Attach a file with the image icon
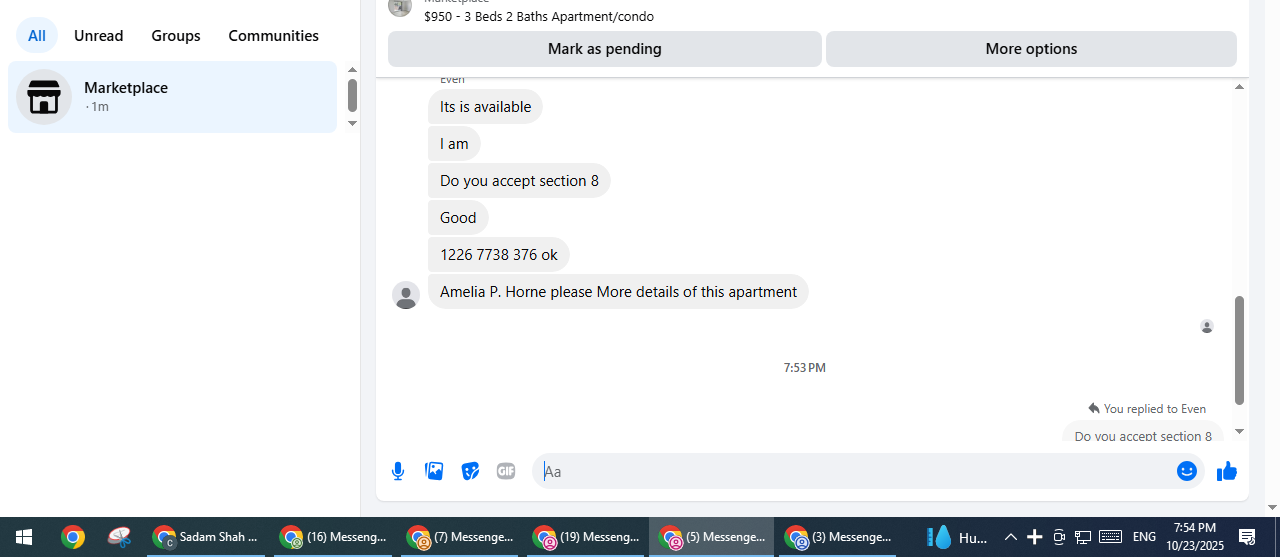Image resolution: width=1280 pixels, height=557 pixels. [434, 471]
